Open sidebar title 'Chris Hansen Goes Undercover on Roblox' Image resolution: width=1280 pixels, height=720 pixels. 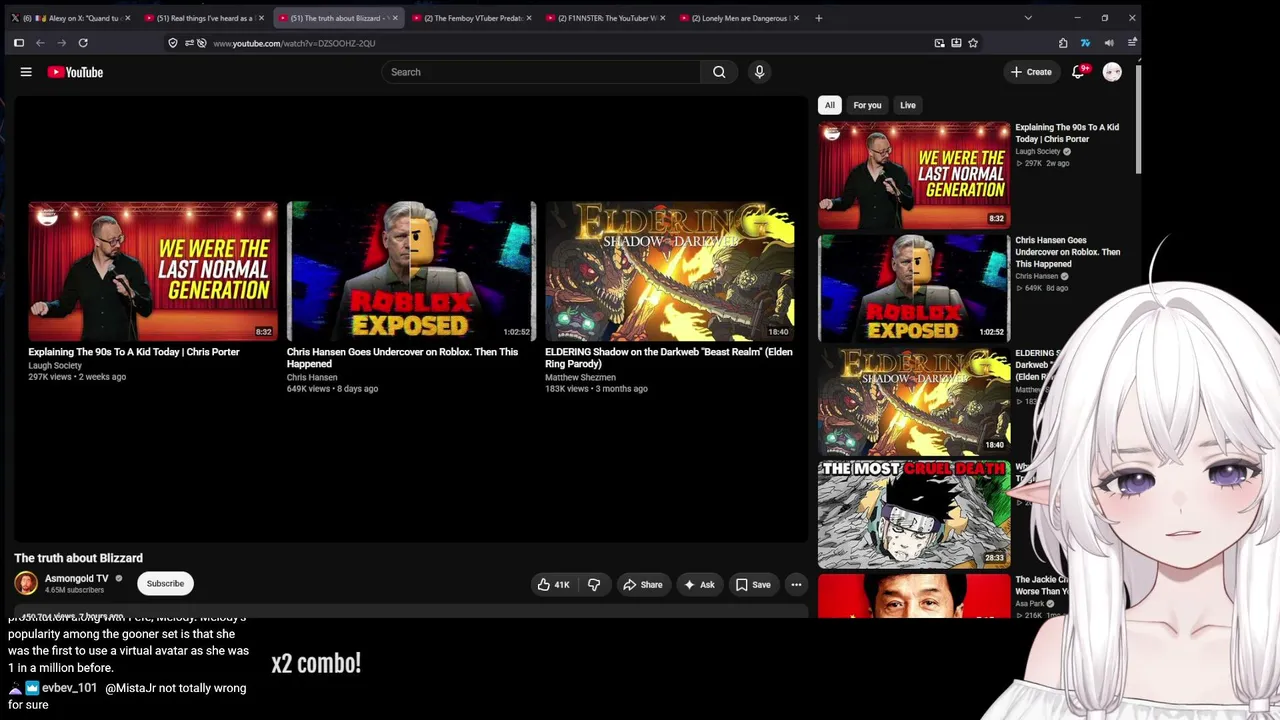point(1067,252)
